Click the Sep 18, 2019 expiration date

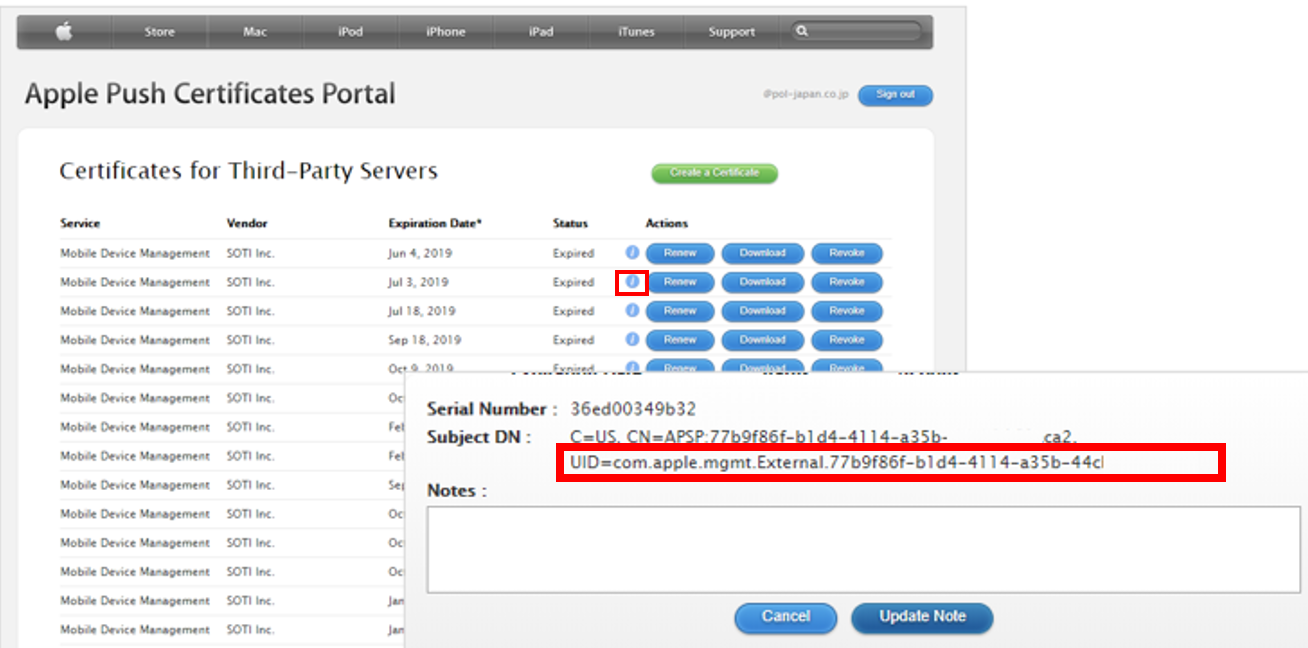point(425,340)
